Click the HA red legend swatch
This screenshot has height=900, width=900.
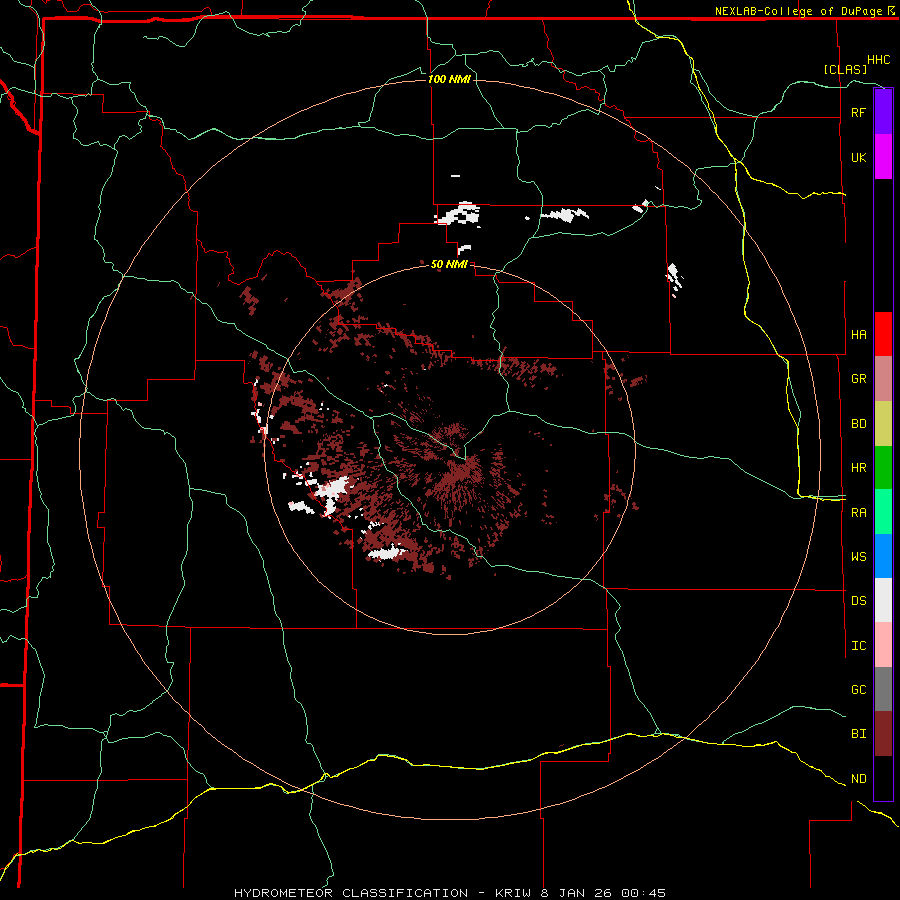pyautogui.click(x=883, y=334)
